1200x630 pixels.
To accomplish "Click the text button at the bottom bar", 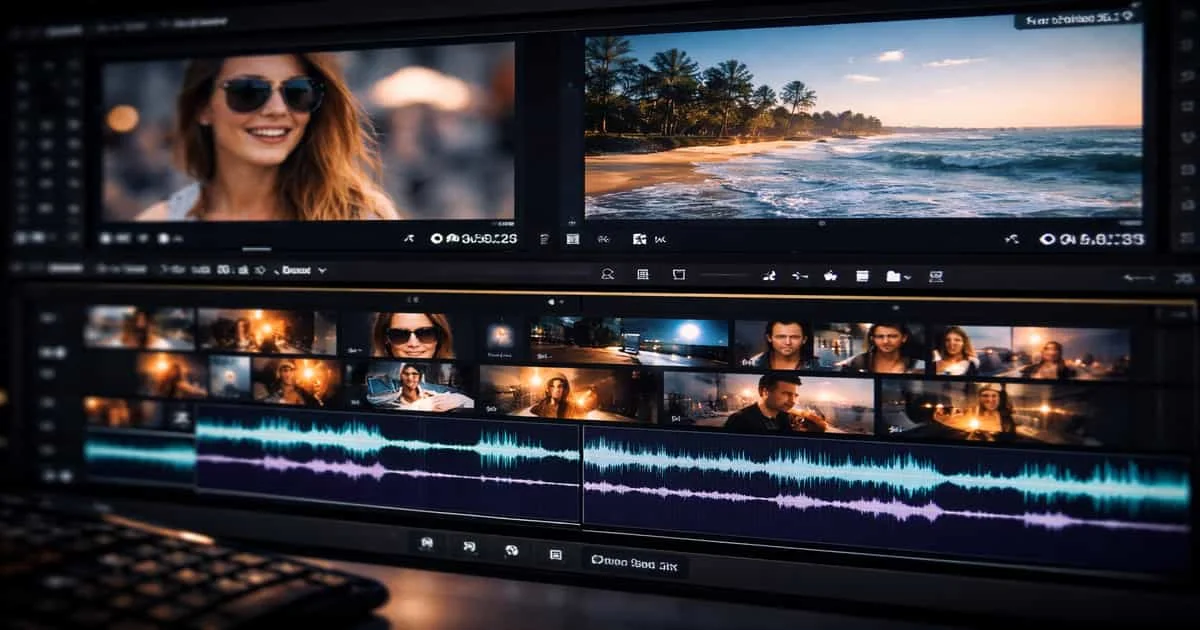I will coord(635,562).
